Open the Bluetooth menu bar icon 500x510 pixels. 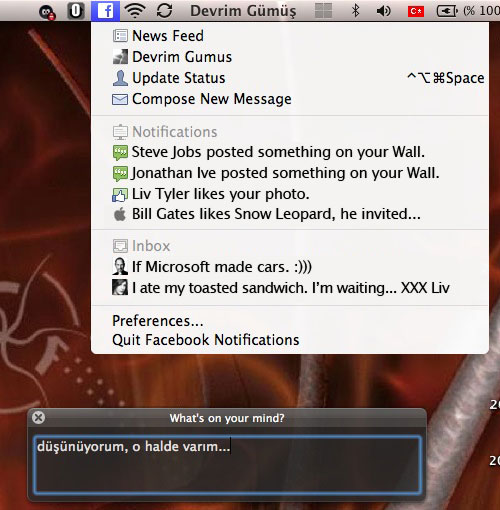point(356,11)
